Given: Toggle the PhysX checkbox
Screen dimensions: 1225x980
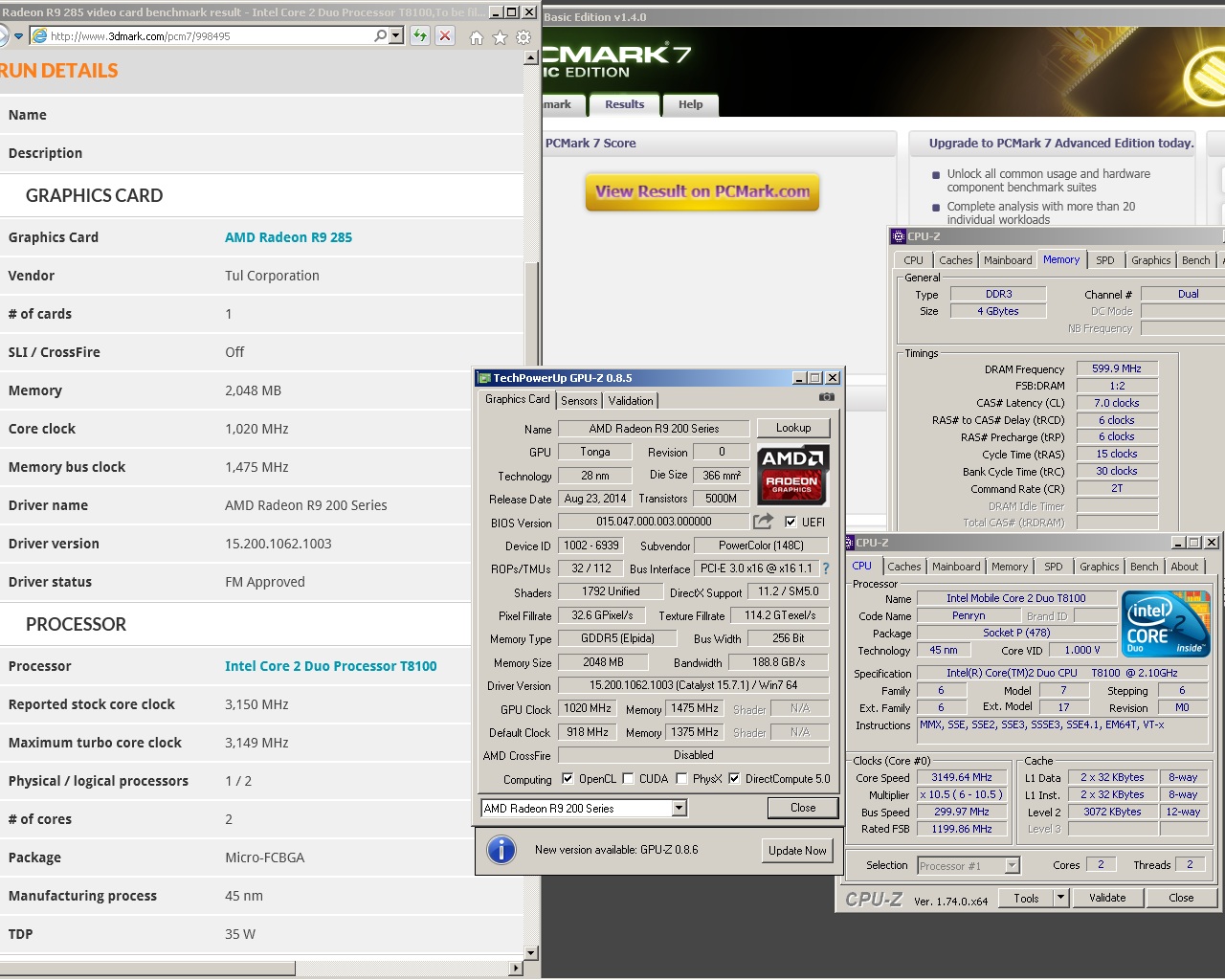Looking at the screenshot, I should click(x=681, y=778).
